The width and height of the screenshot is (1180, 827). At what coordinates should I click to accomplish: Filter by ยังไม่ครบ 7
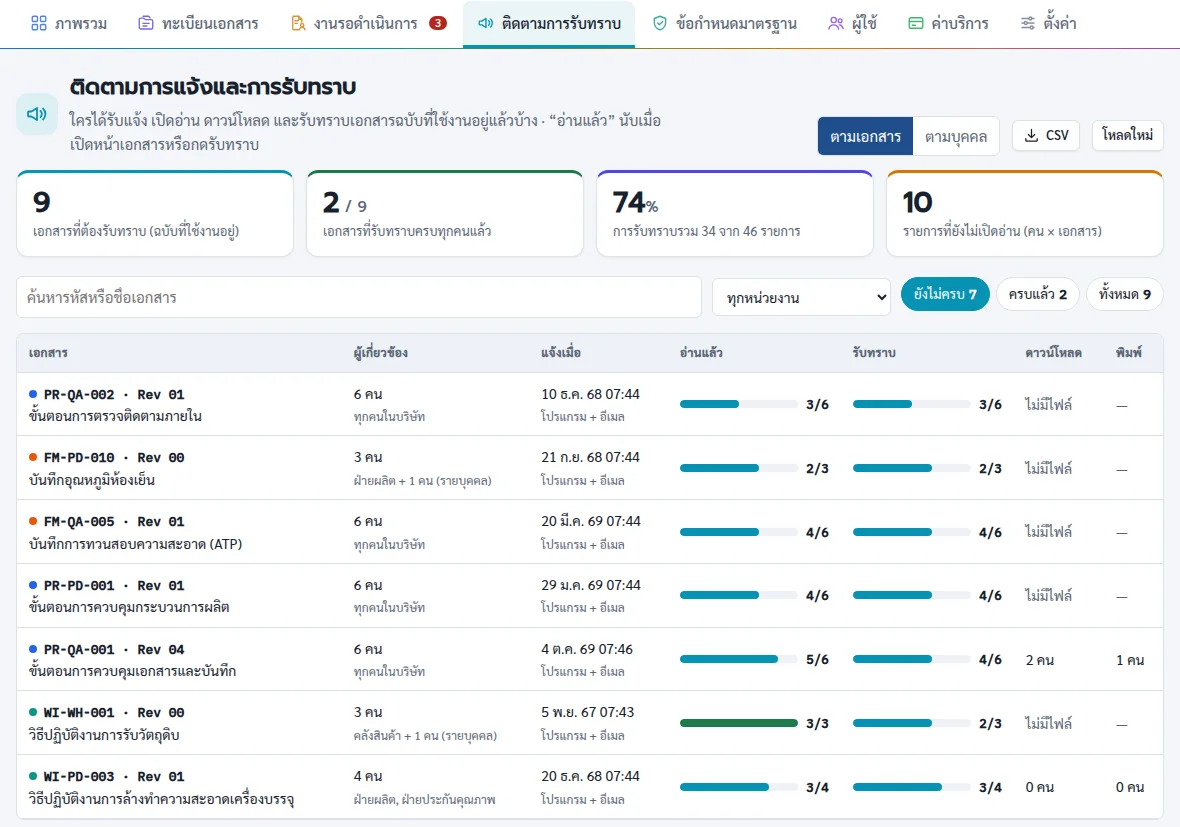tap(945, 294)
